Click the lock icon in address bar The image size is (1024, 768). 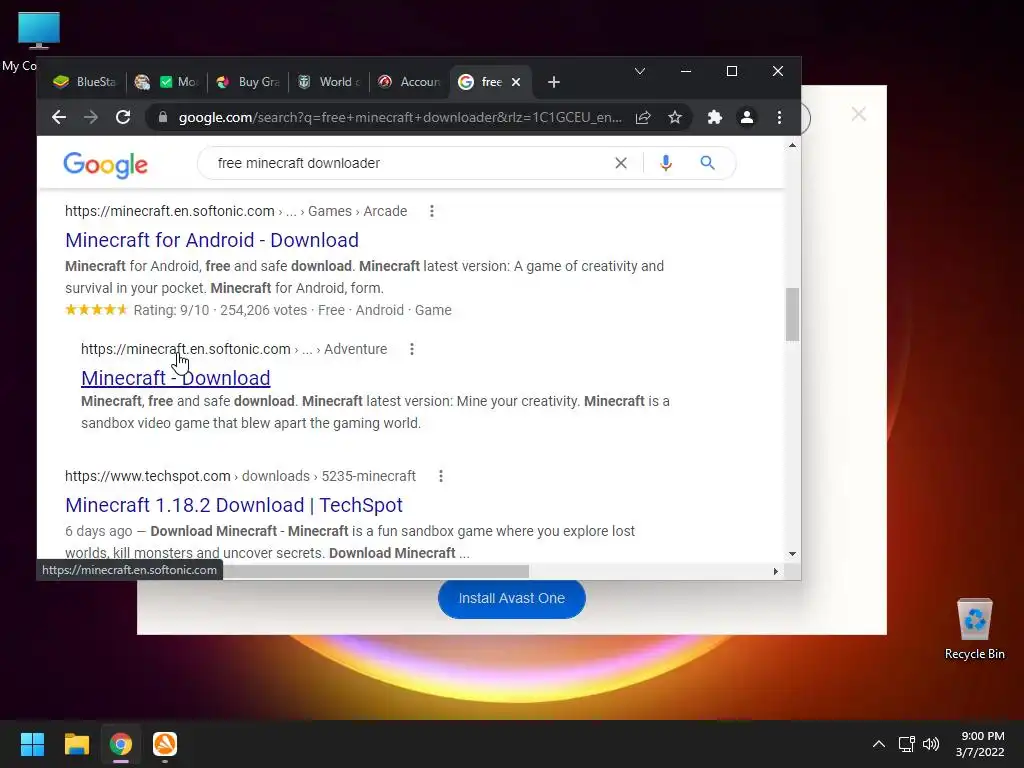point(163,118)
